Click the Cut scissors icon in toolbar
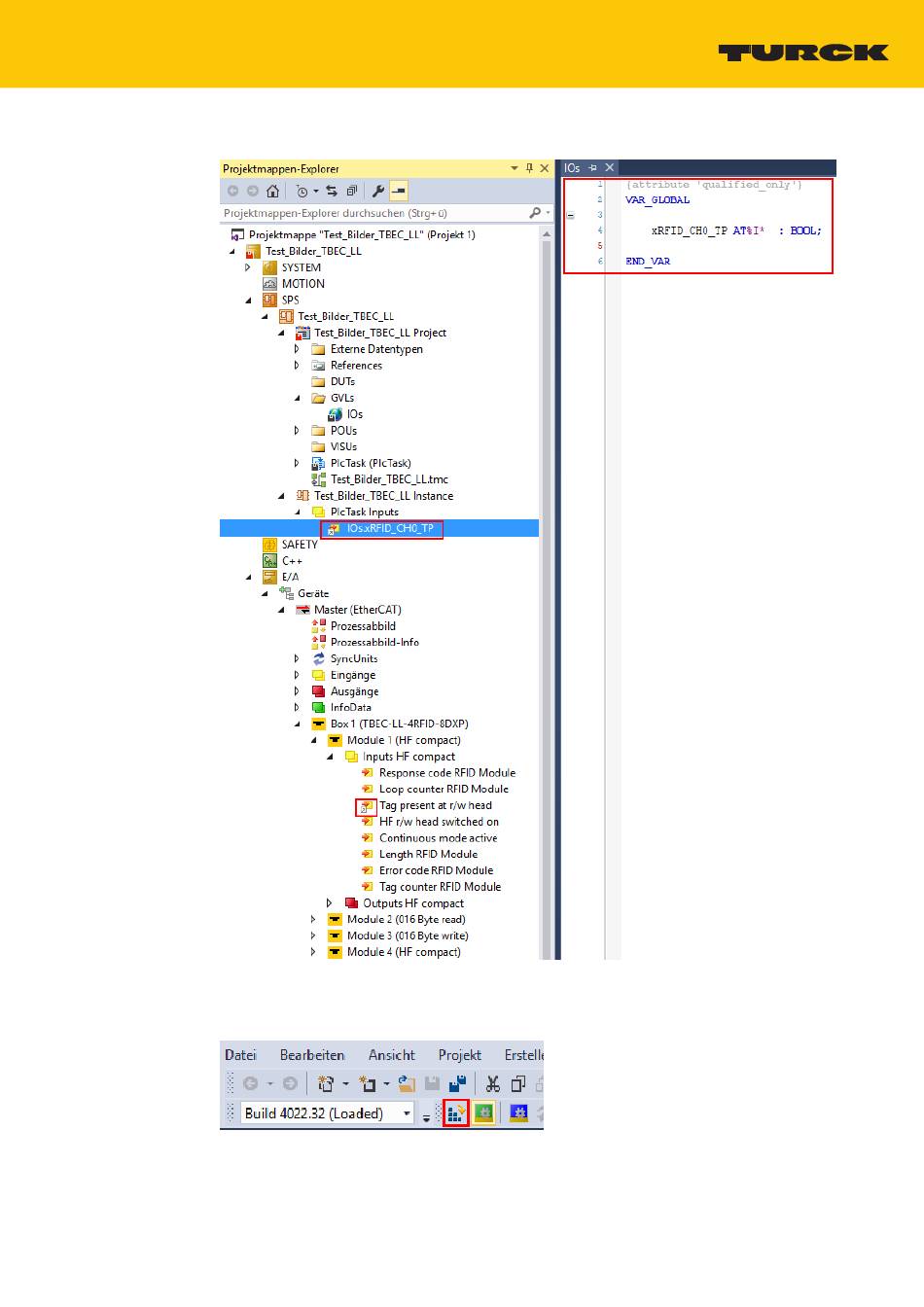 (493, 1083)
